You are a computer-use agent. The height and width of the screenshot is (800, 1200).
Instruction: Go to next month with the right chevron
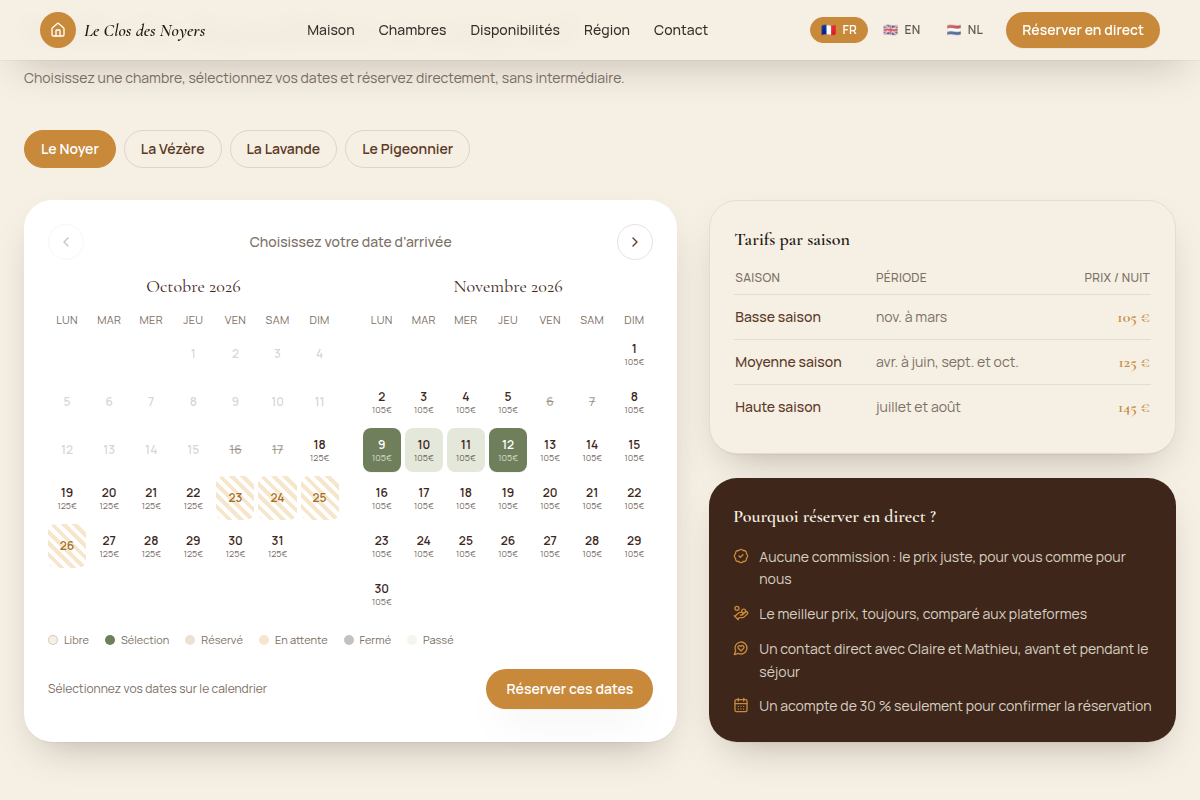[635, 242]
